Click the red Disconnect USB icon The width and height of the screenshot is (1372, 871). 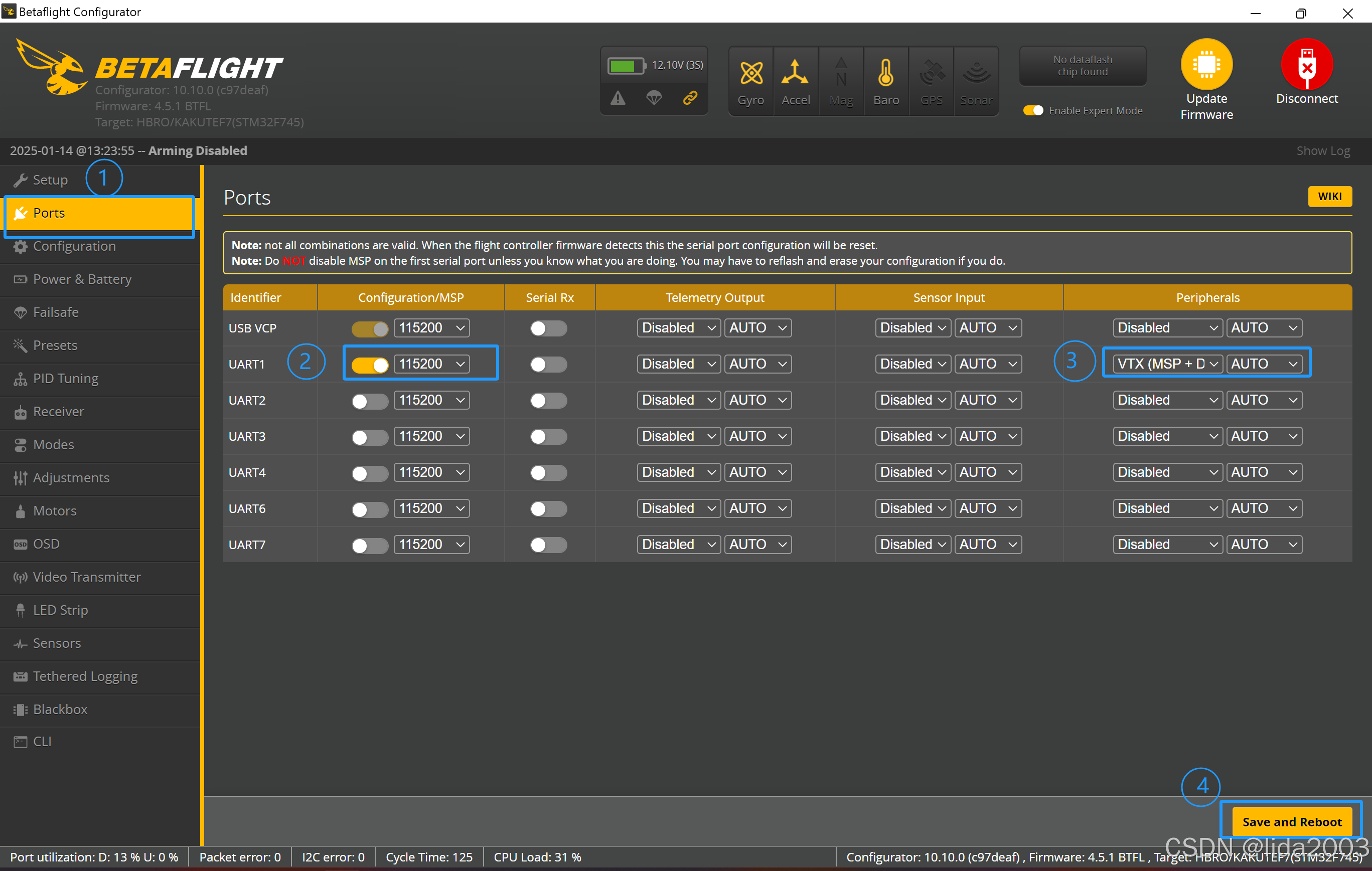point(1306,64)
